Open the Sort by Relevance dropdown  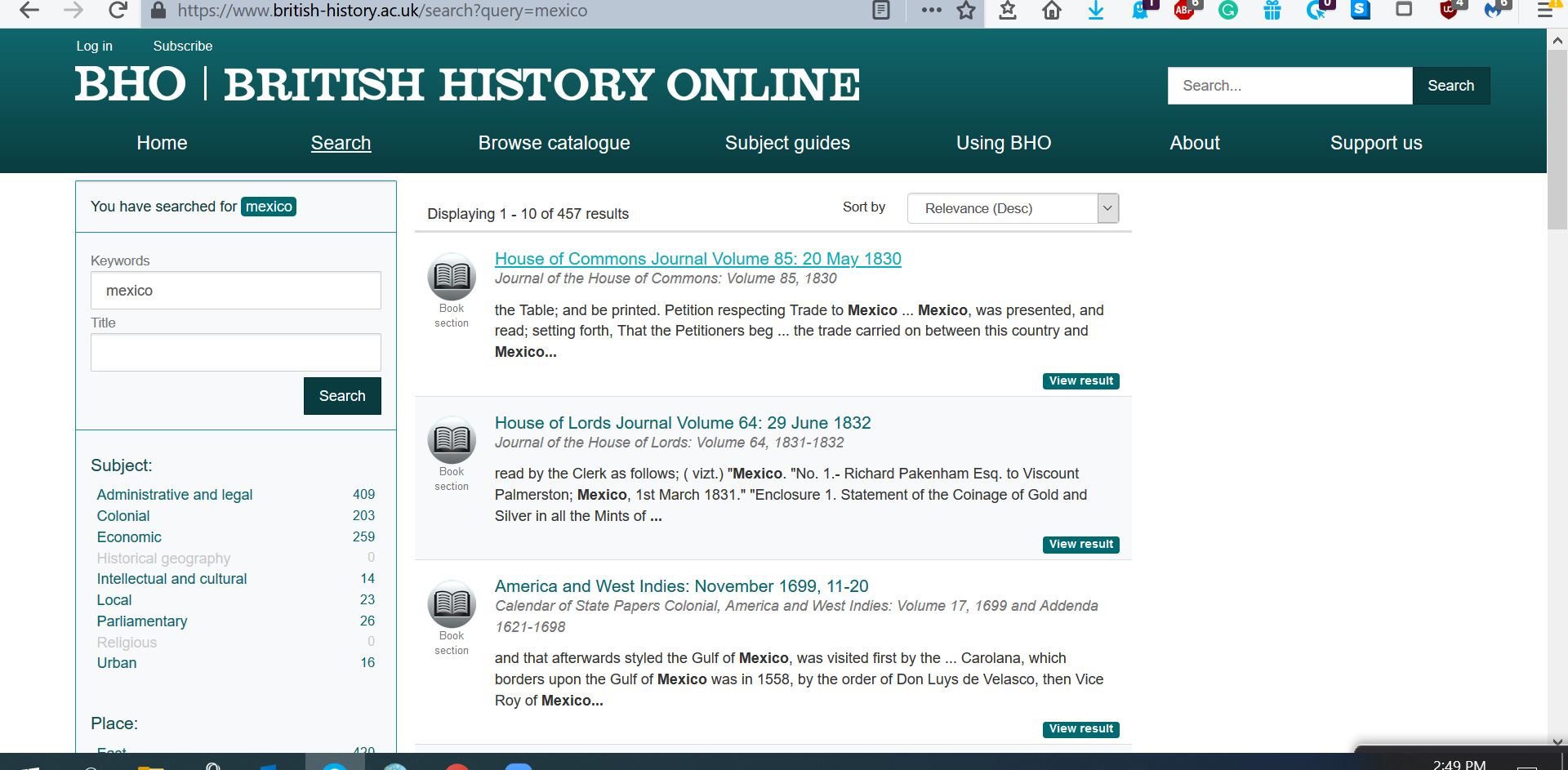pos(1013,208)
